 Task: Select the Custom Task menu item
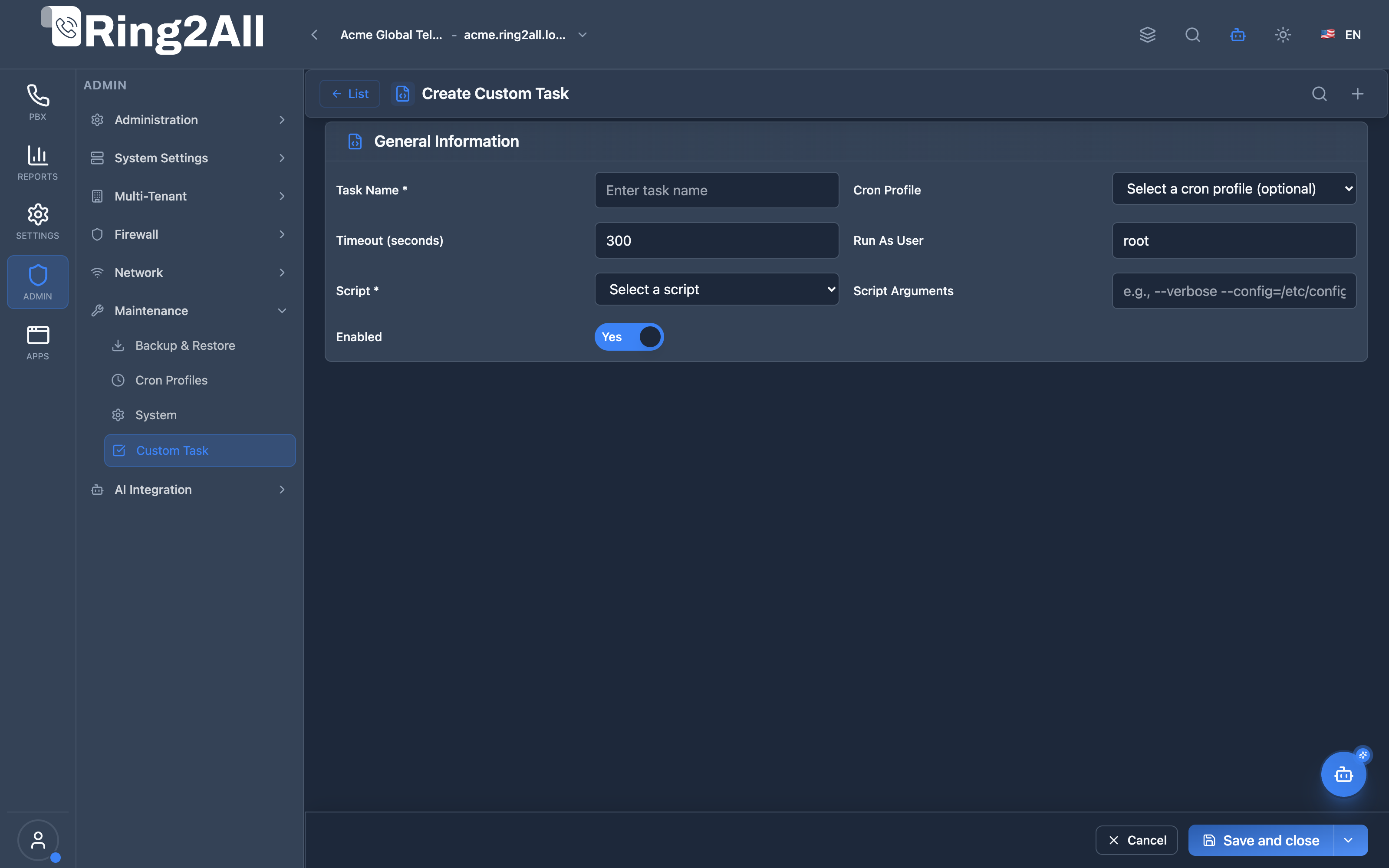pyautogui.click(x=199, y=450)
